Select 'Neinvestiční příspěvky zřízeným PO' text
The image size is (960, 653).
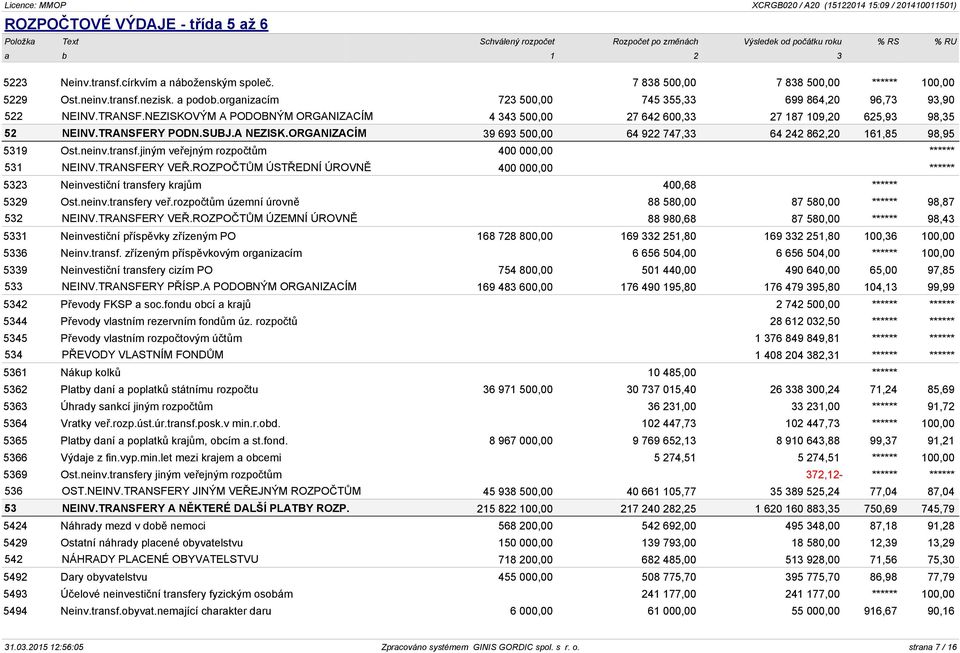[x=148, y=236]
